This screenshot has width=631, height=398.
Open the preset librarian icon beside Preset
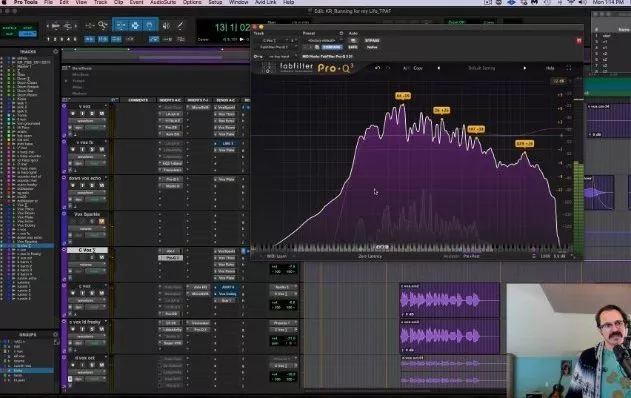pos(341,33)
